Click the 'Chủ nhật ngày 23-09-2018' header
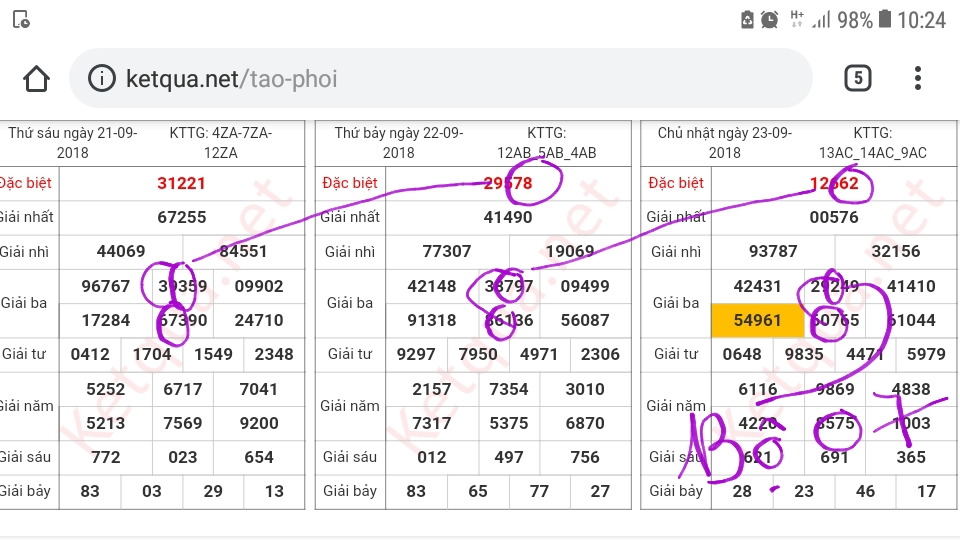The image size is (960, 540). click(x=725, y=142)
